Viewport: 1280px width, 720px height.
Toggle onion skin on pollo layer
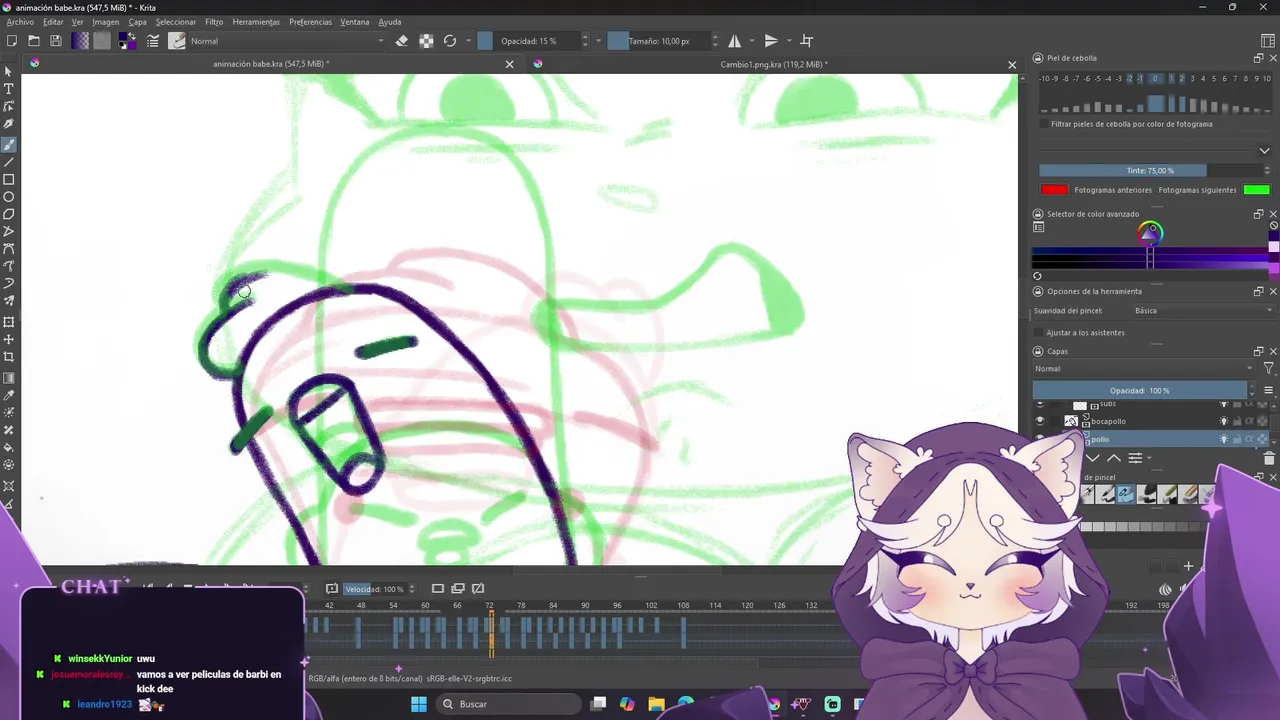coord(1223,439)
